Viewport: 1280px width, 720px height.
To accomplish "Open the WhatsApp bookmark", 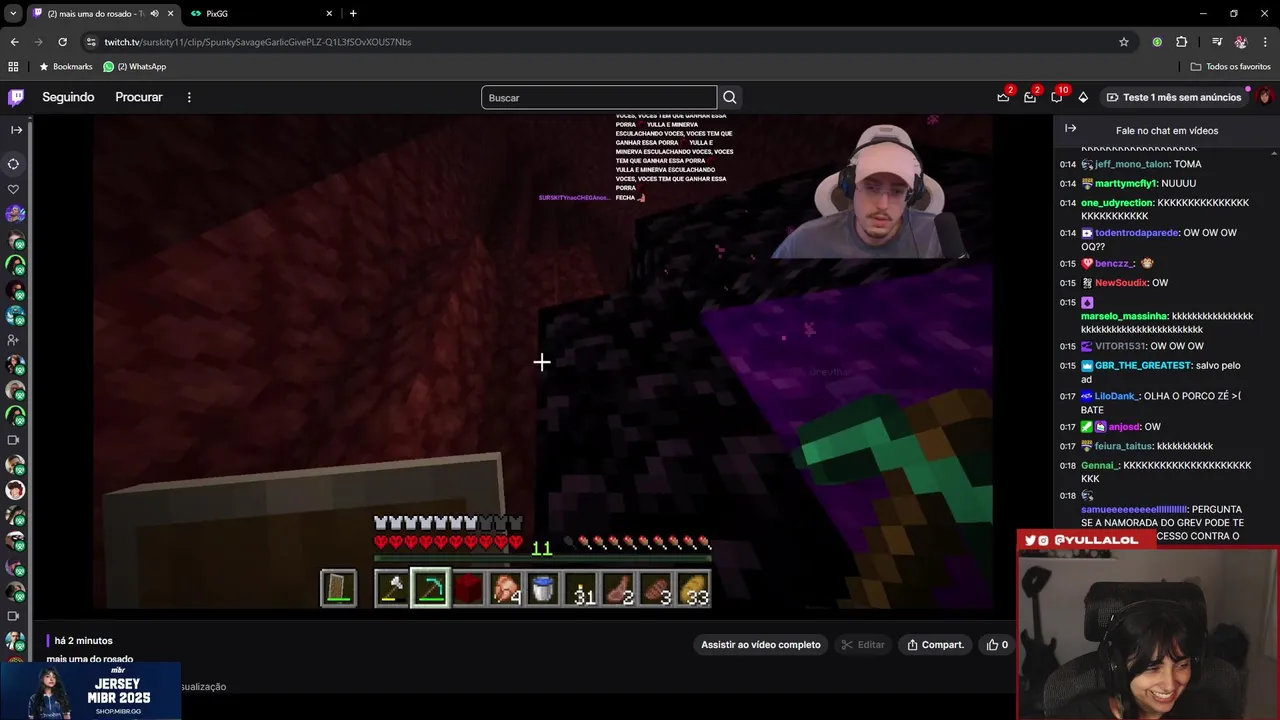I will [x=135, y=67].
